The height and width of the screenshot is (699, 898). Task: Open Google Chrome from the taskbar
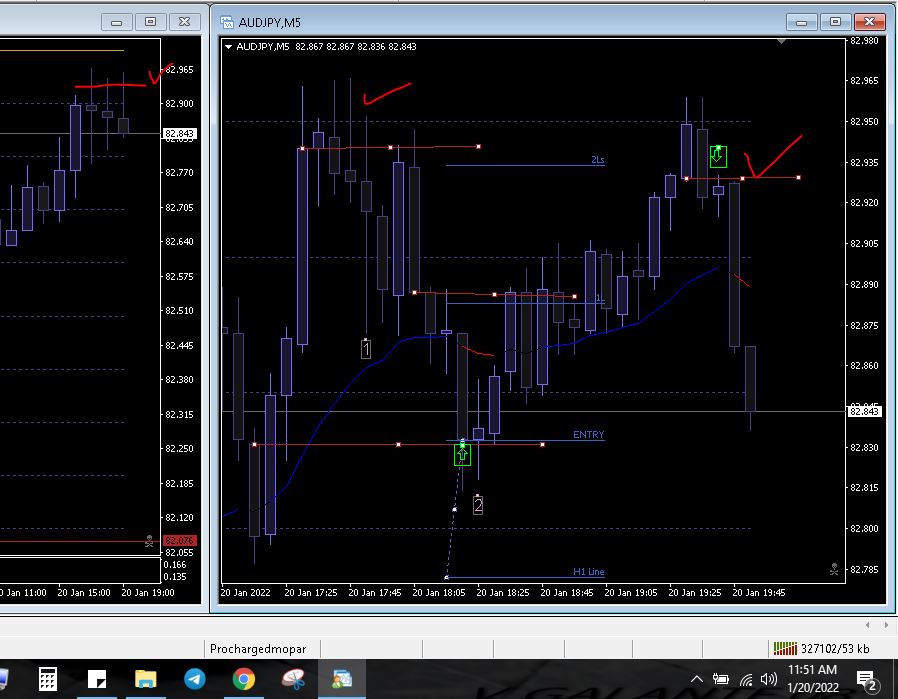243,680
